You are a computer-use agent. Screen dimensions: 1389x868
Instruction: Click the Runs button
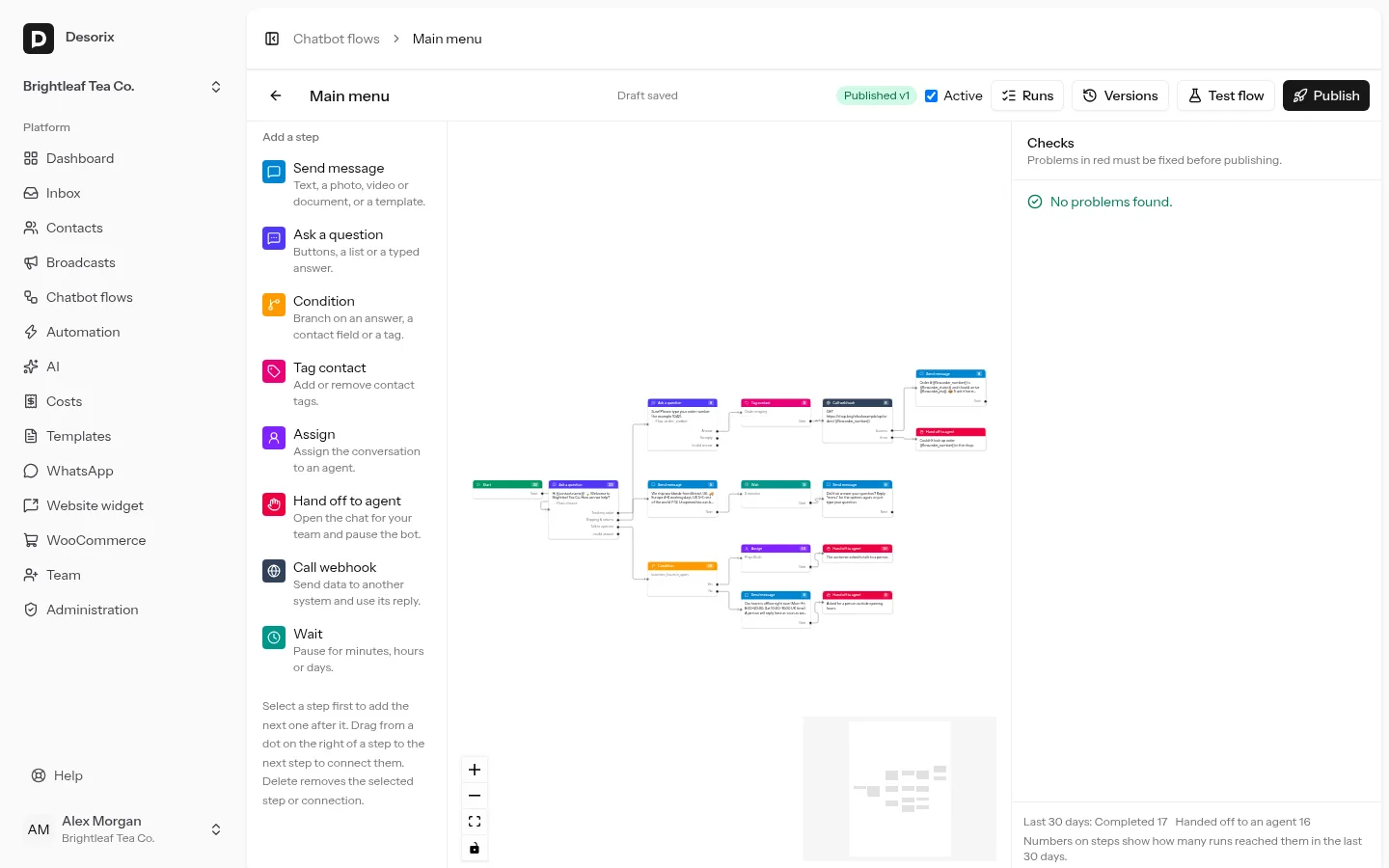[x=1027, y=95]
